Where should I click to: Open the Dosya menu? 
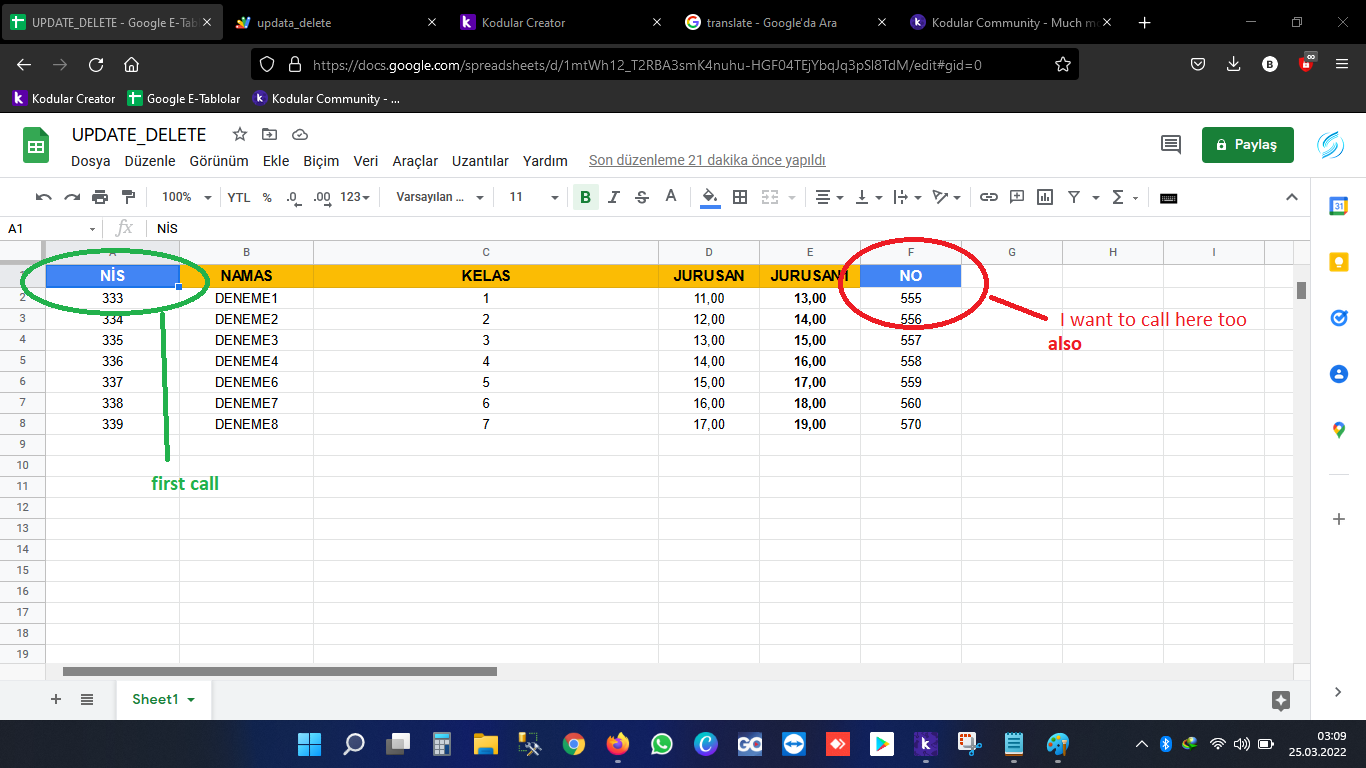pyautogui.click(x=91, y=161)
